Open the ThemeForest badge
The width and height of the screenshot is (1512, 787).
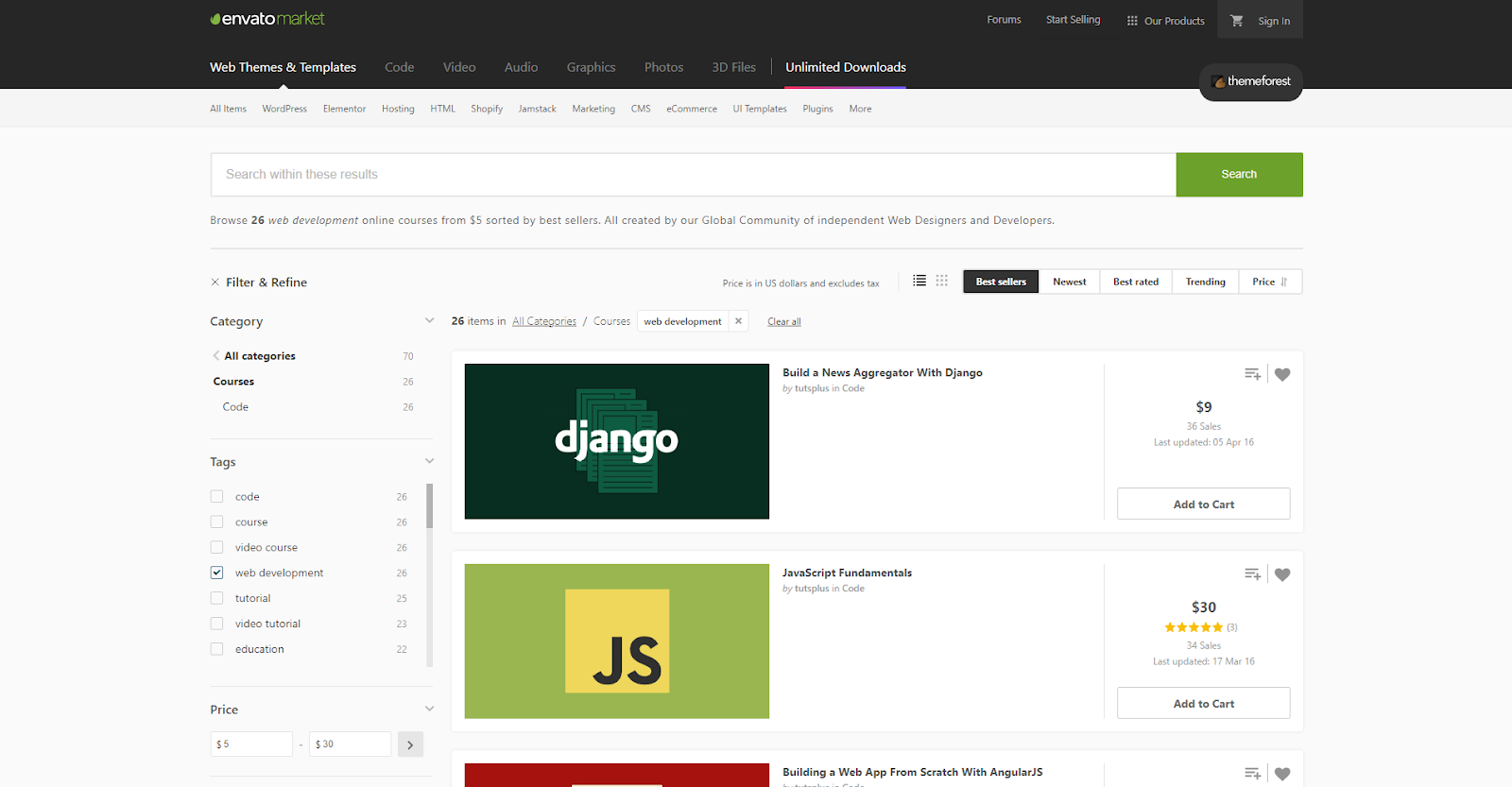point(1251,81)
